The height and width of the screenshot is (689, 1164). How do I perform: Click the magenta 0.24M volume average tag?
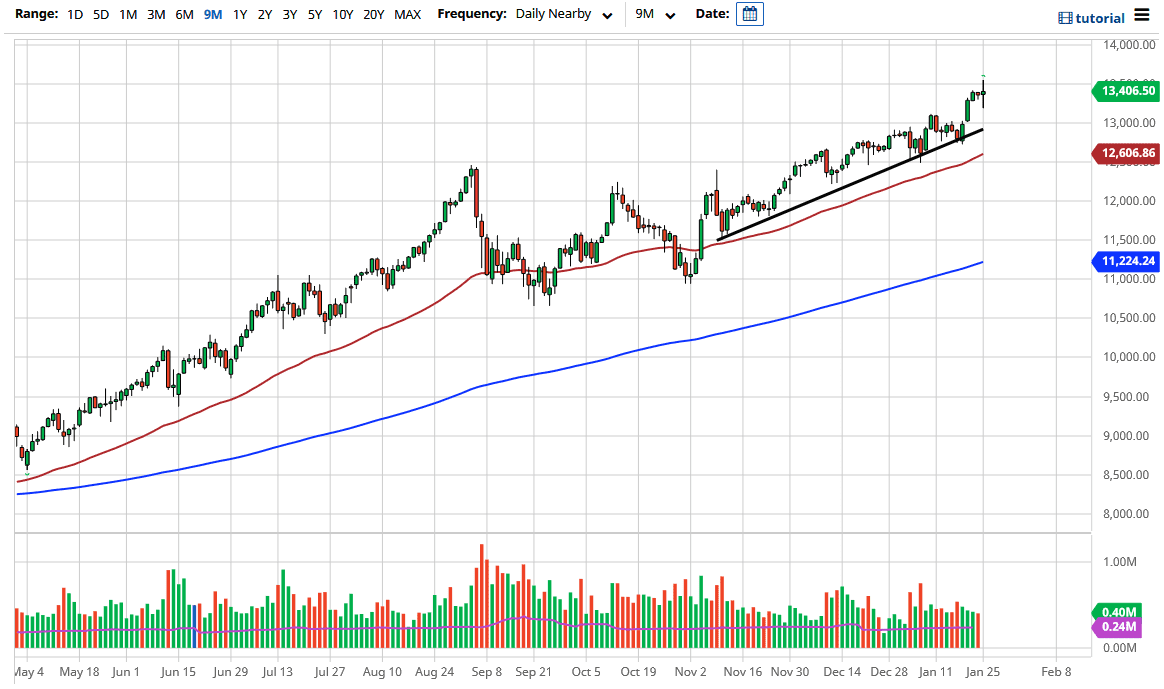point(1118,626)
